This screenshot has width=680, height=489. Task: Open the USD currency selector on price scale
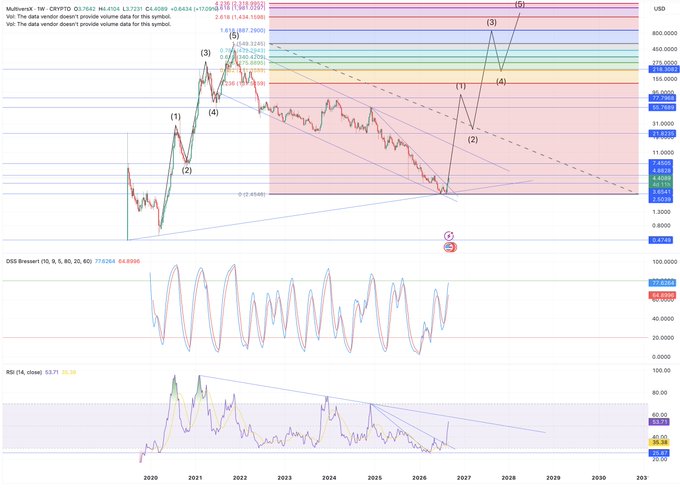pyautogui.click(x=659, y=9)
